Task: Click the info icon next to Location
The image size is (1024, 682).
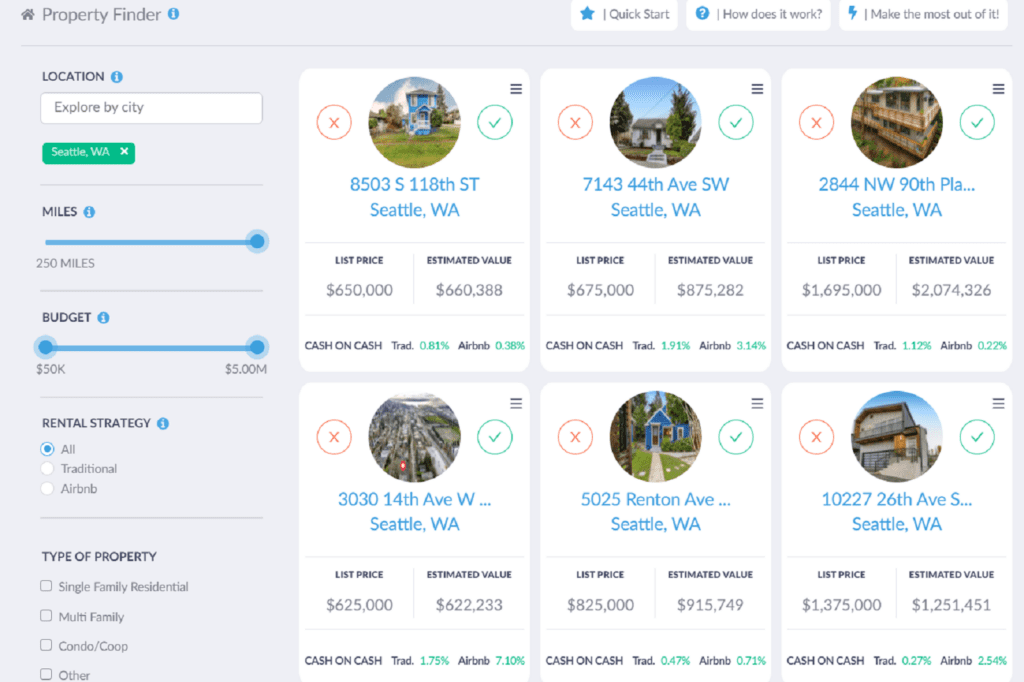Action: pyautogui.click(x=117, y=77)
